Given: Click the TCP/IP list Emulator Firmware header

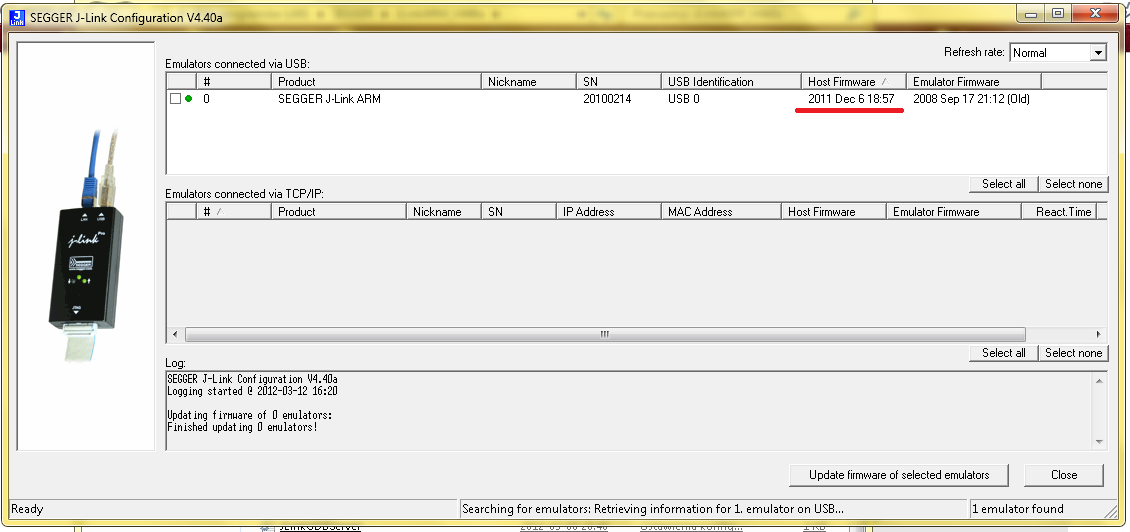Looking at the screenshot, I should click(x=953, y=211).
